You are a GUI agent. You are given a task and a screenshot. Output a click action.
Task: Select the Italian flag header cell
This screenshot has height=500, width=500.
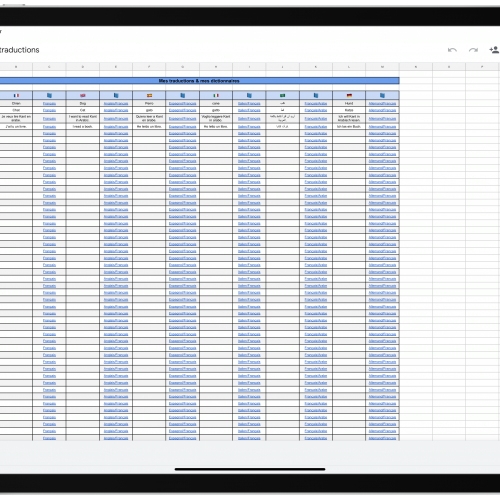click(216, 95)
